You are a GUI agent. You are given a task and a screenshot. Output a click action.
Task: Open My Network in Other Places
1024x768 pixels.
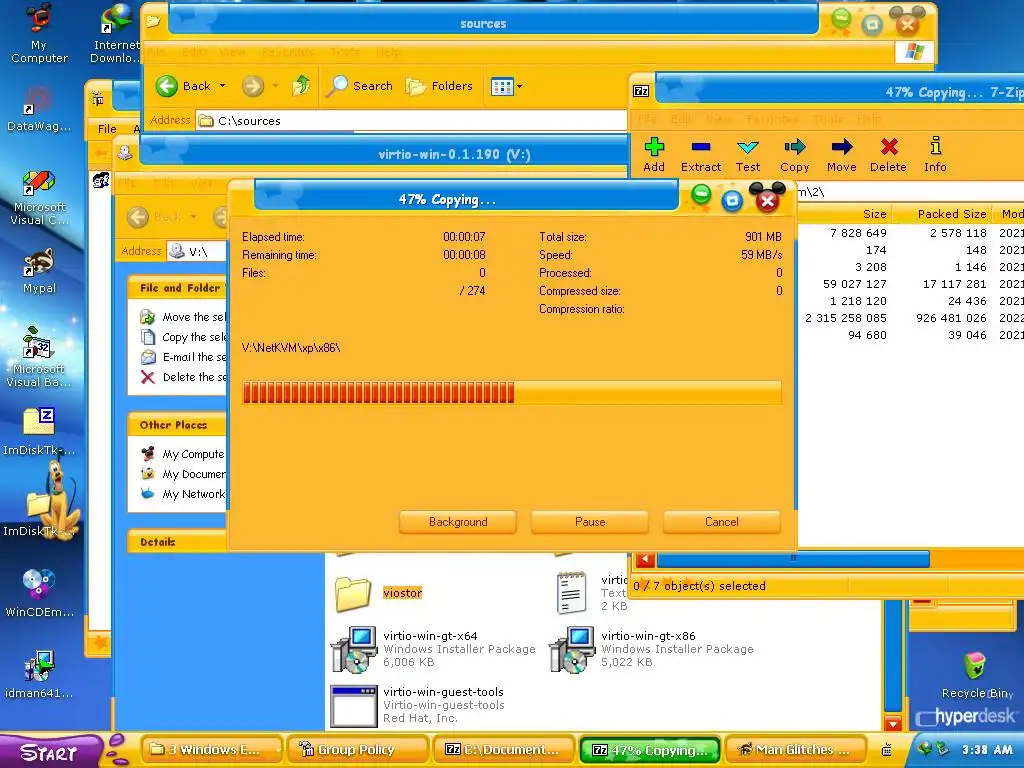click(x=183, y=494)
